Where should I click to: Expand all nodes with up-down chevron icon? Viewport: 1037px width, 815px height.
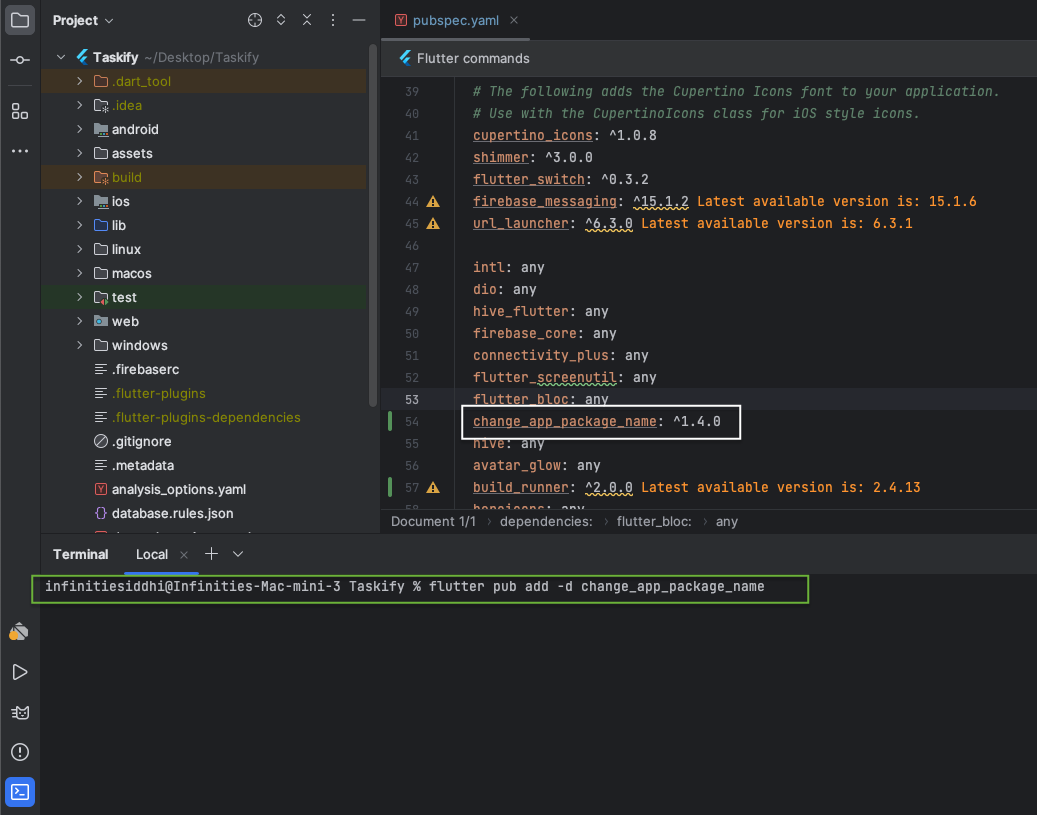point(281,21)
